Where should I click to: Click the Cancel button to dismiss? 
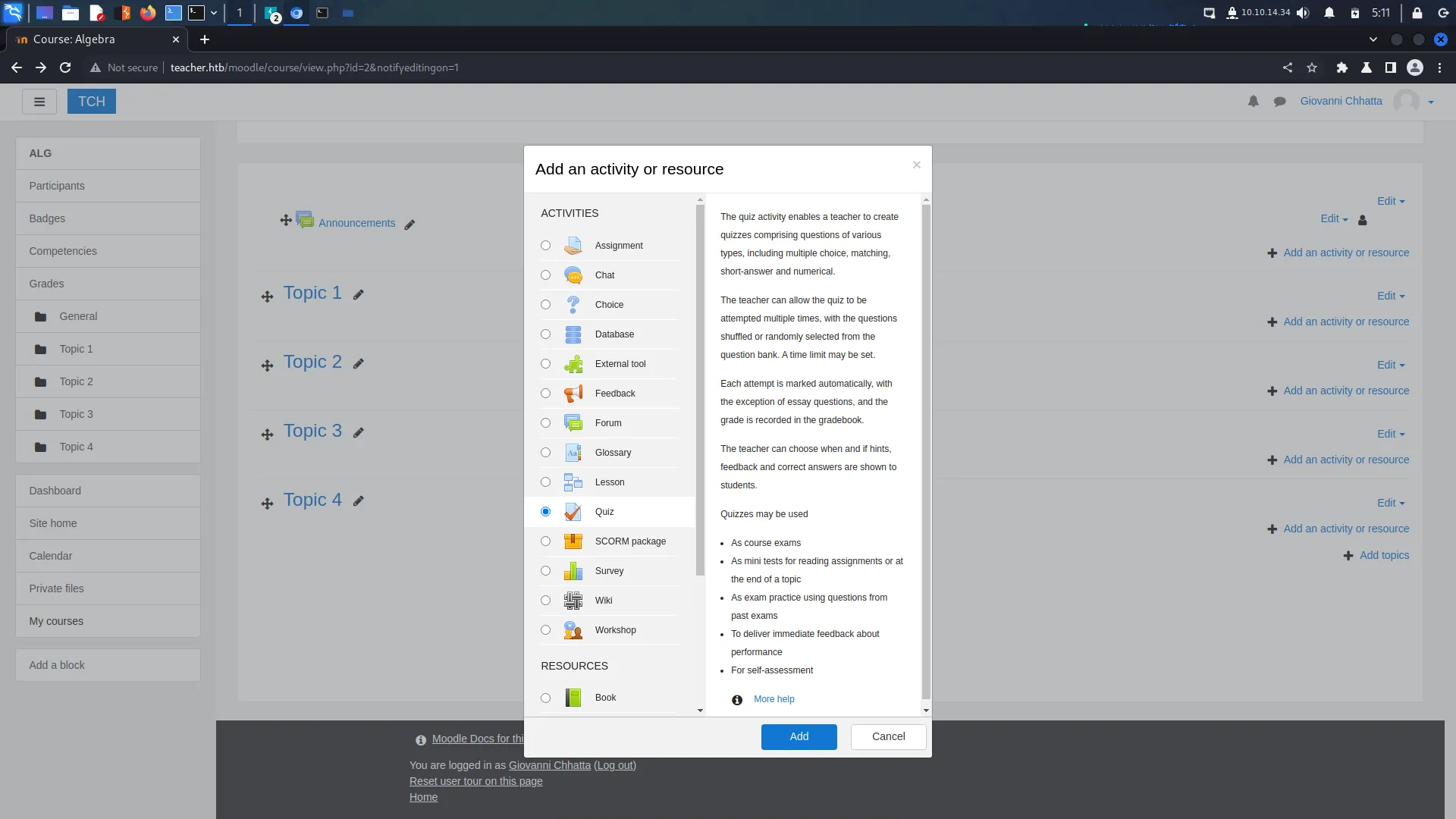pos(889,736)
